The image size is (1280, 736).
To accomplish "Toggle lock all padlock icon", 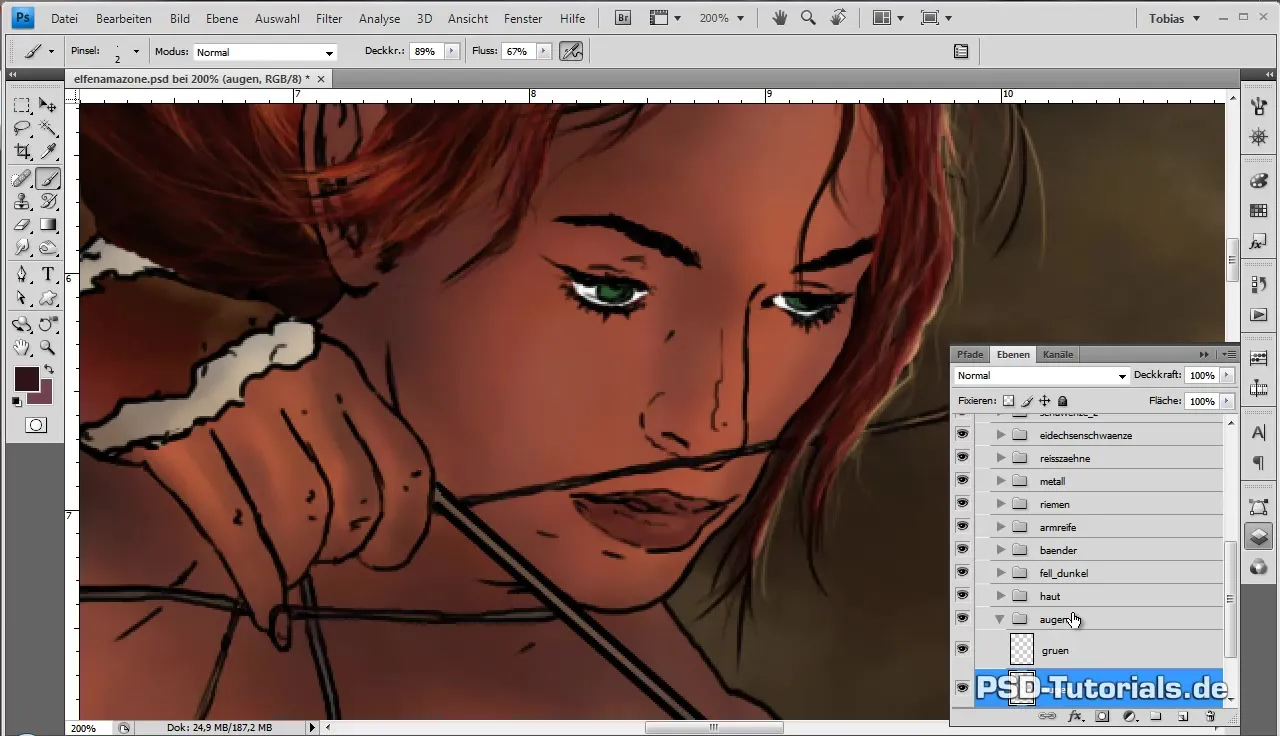I will [x=1062, y=401].
